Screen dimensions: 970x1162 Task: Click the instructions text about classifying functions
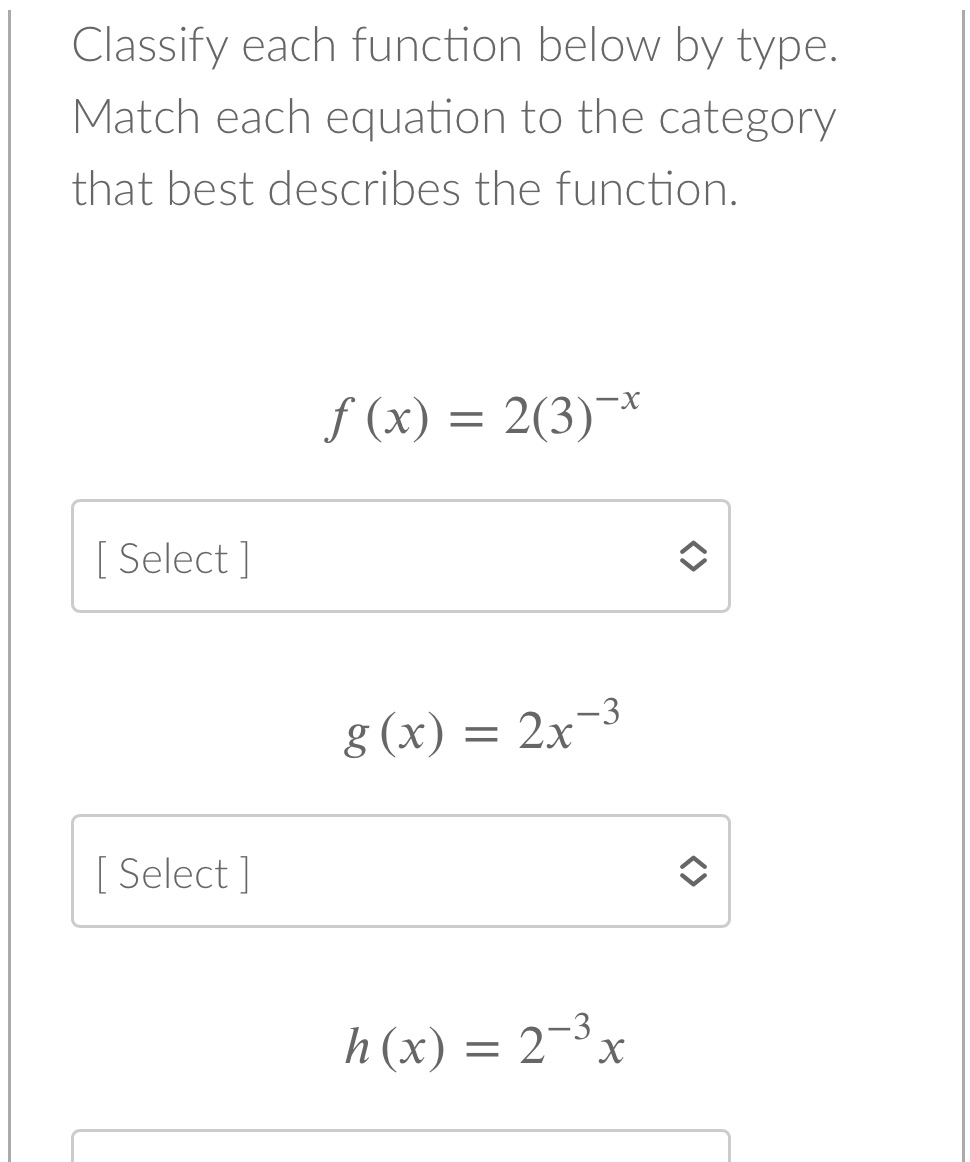coord(450,115)
